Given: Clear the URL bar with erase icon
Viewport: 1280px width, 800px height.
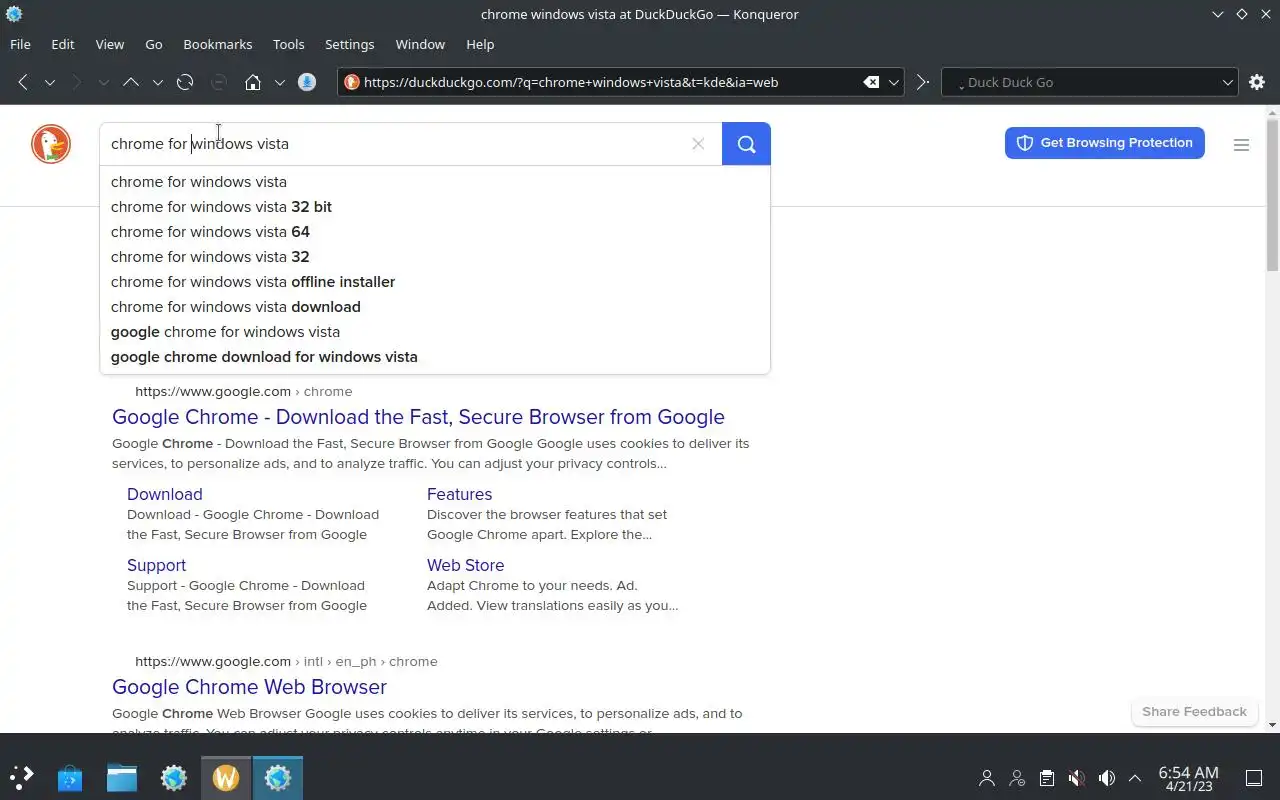Looking at the screenshot, I should 871,82.
